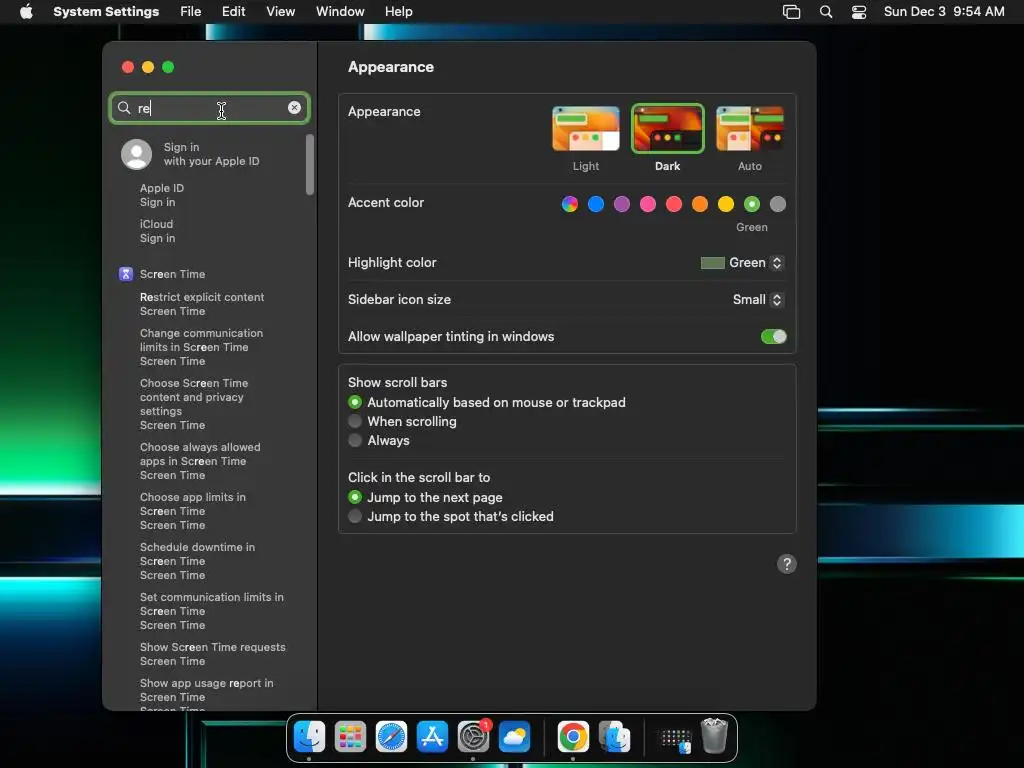1024x768 pixels.
Task: Open the Highlight color dropdown
Action: pyautogui.click(x=742, y=263)
